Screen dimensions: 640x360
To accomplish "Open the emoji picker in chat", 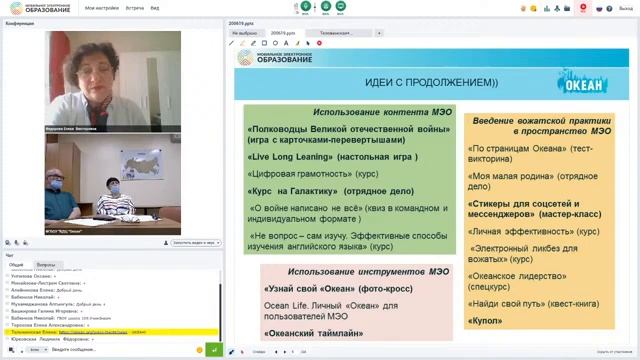I will 200,350.
